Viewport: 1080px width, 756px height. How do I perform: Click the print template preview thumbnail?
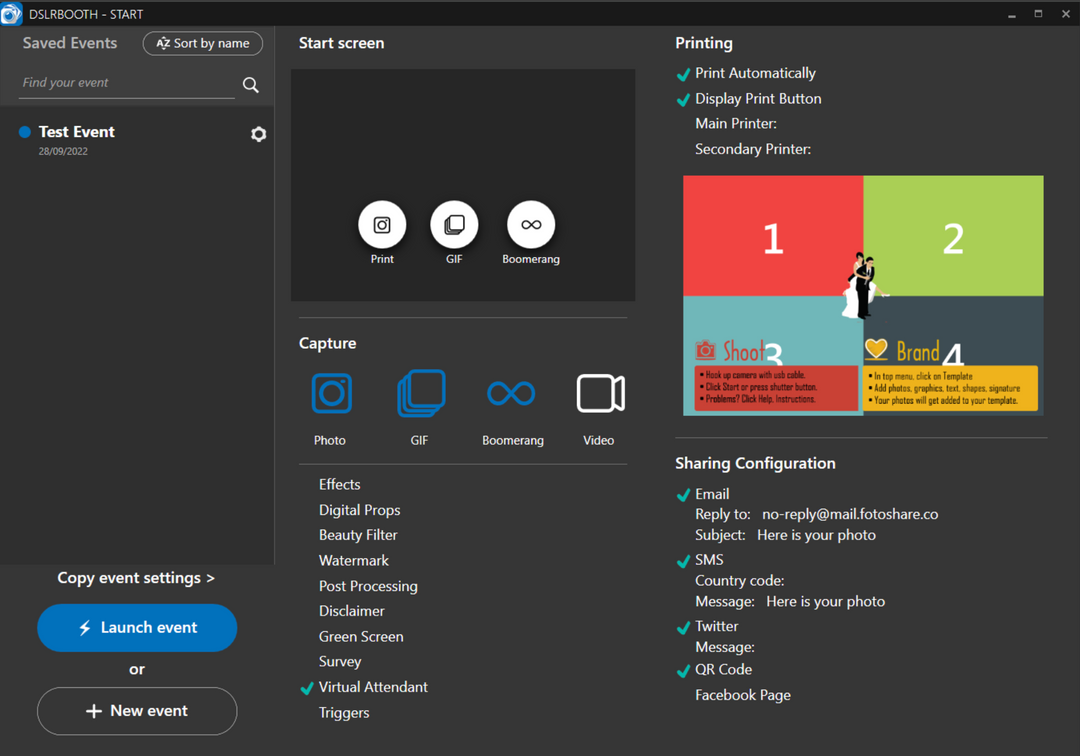coord(863,295)
